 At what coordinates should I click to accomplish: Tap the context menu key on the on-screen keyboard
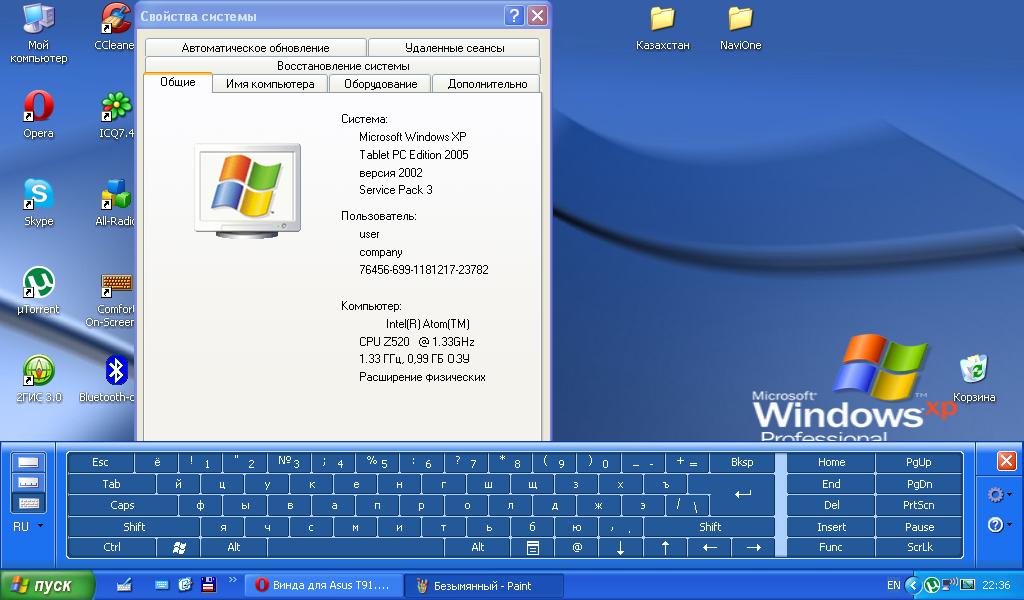(x=533, y=547)
